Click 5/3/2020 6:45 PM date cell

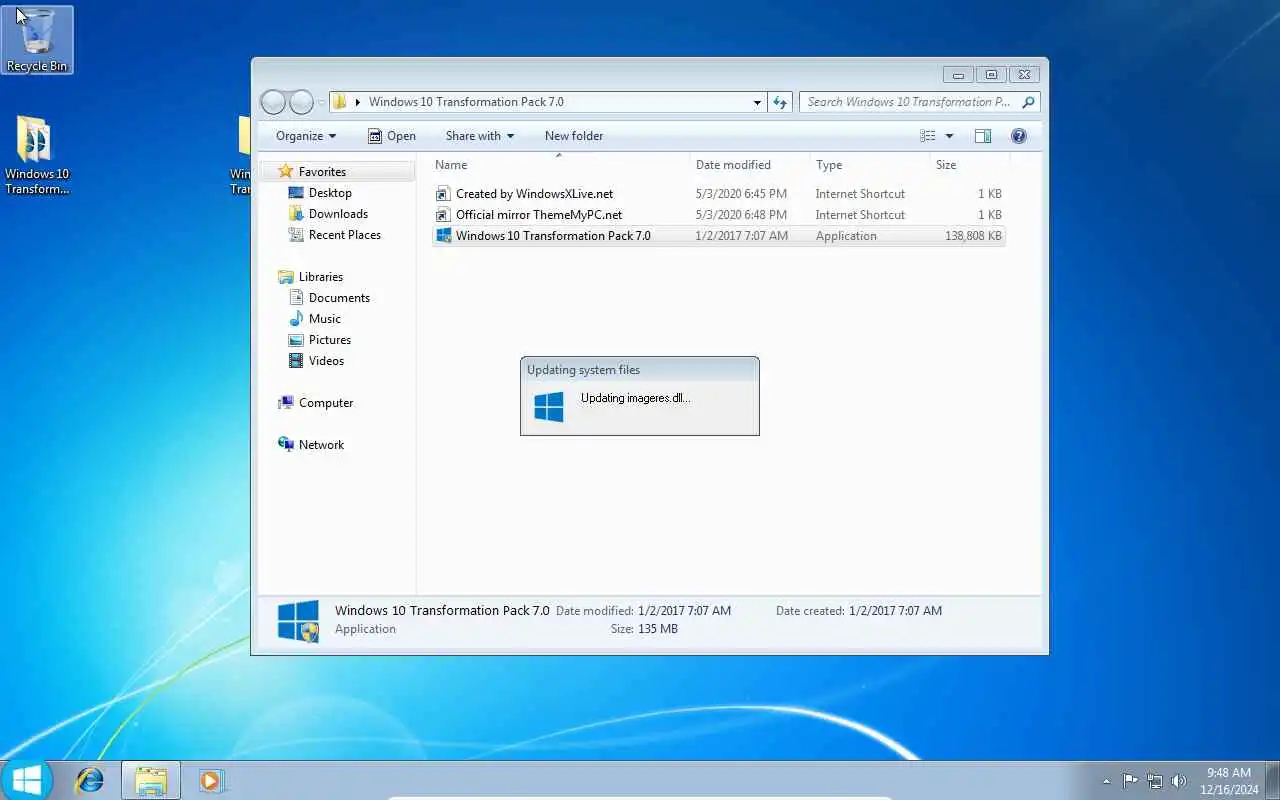741,194
